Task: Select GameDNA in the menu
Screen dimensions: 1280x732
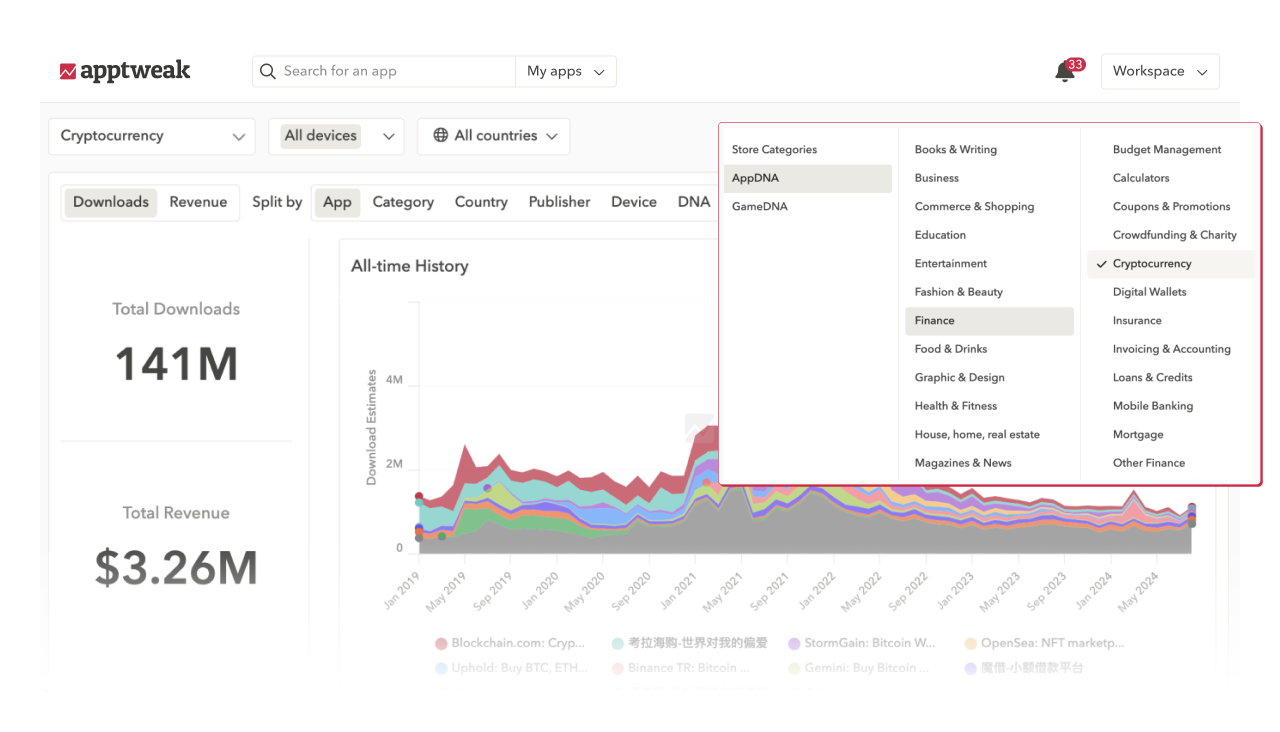Action: [808, 207]
